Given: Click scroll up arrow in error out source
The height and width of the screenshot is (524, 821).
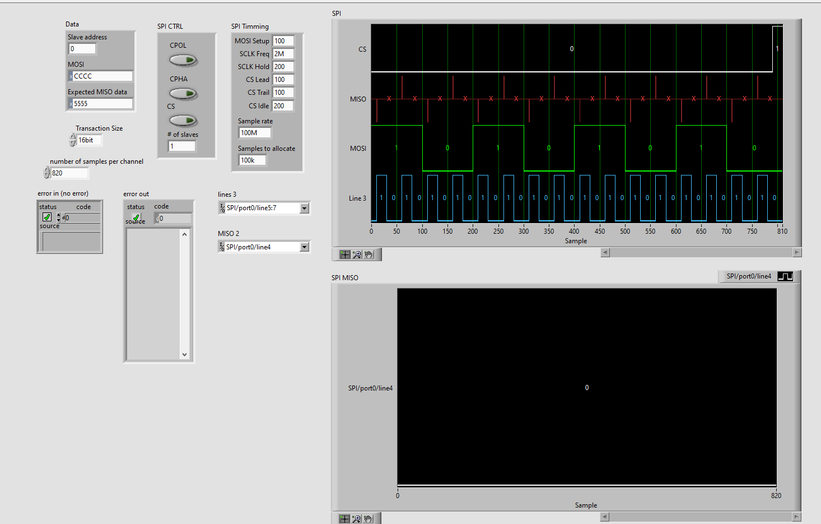Looking at the screenshot, I should point(184,235).
